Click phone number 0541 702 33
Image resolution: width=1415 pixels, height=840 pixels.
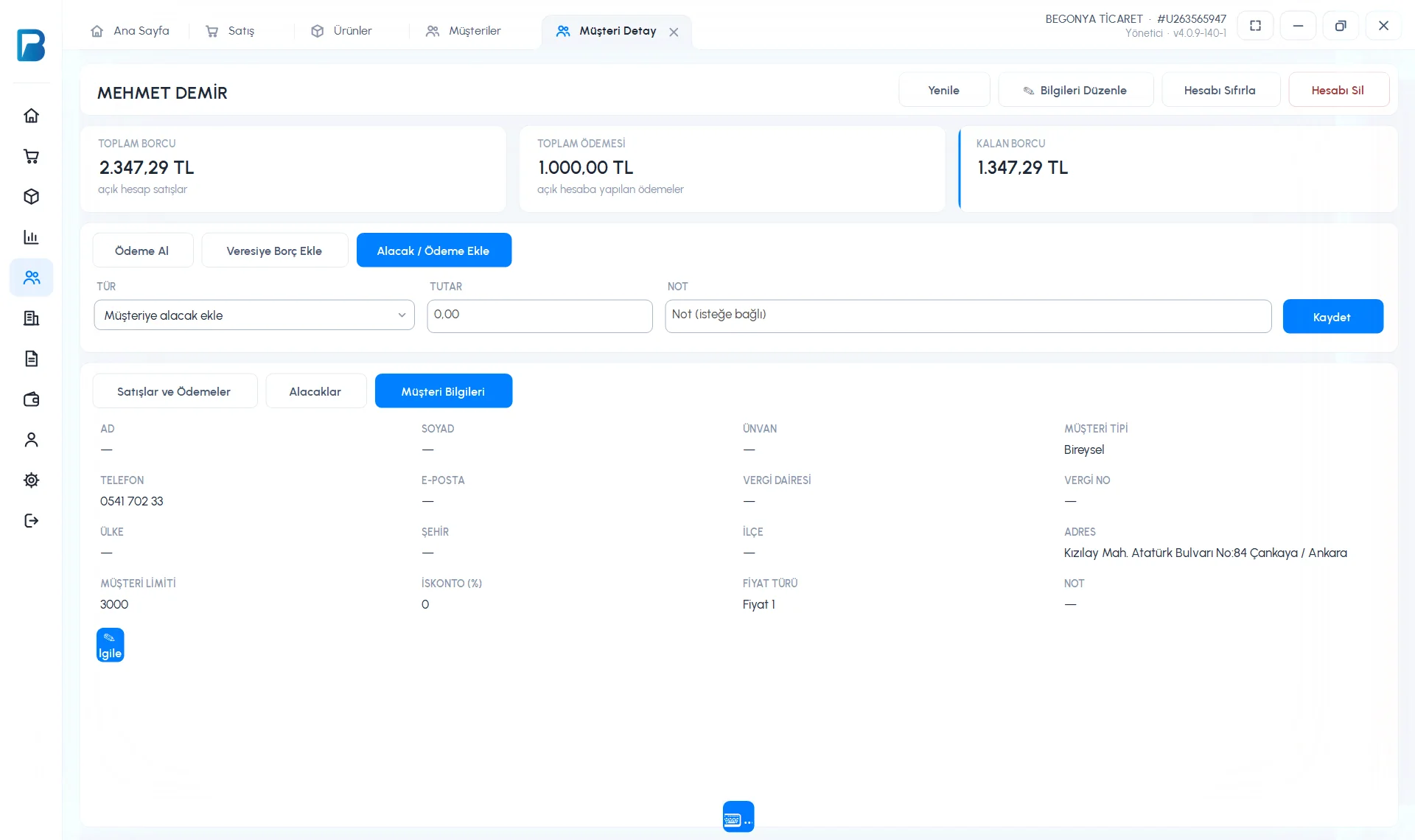pyautogui.click(x=132, y=501)
